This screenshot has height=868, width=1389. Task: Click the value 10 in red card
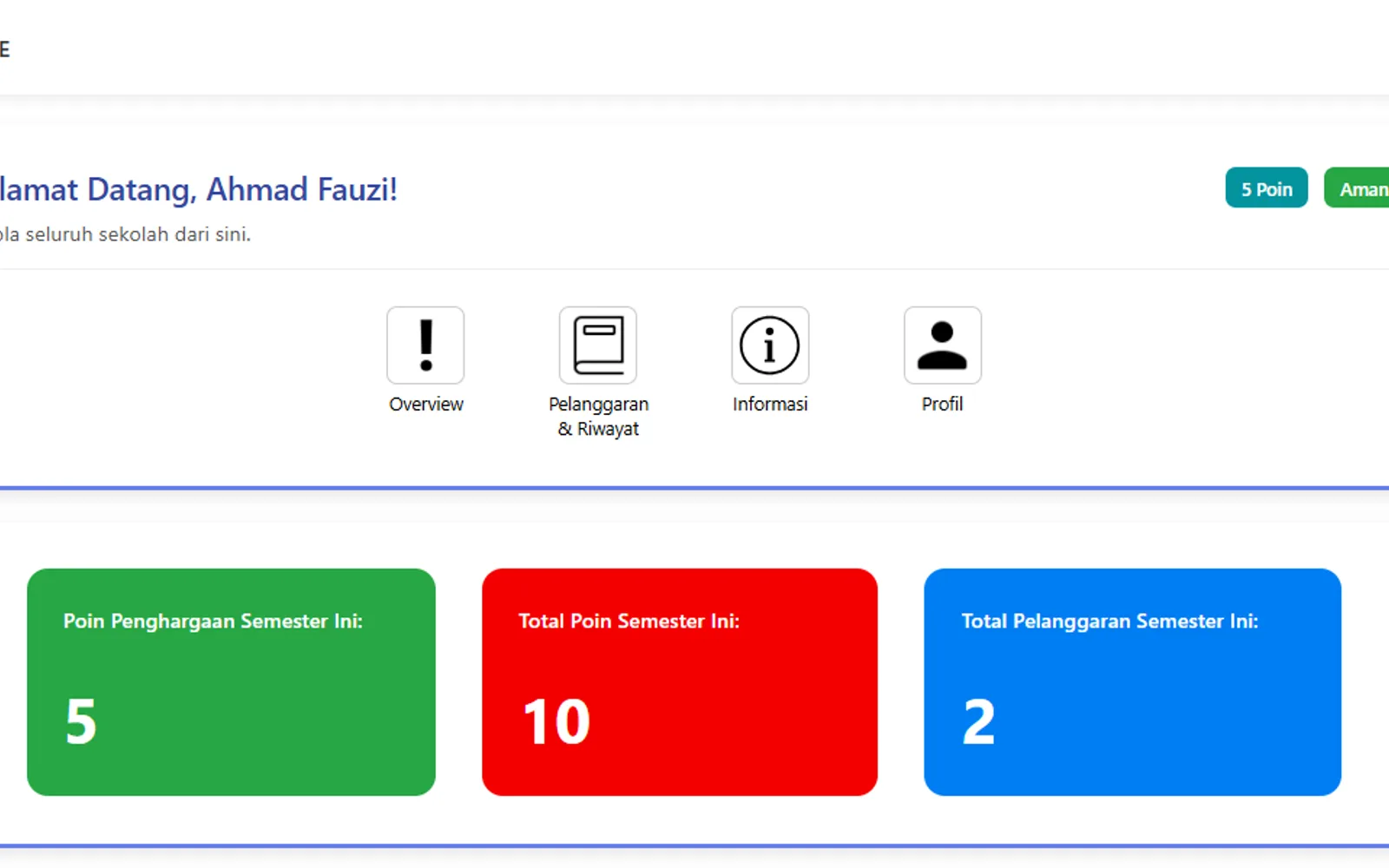[556, 722]
